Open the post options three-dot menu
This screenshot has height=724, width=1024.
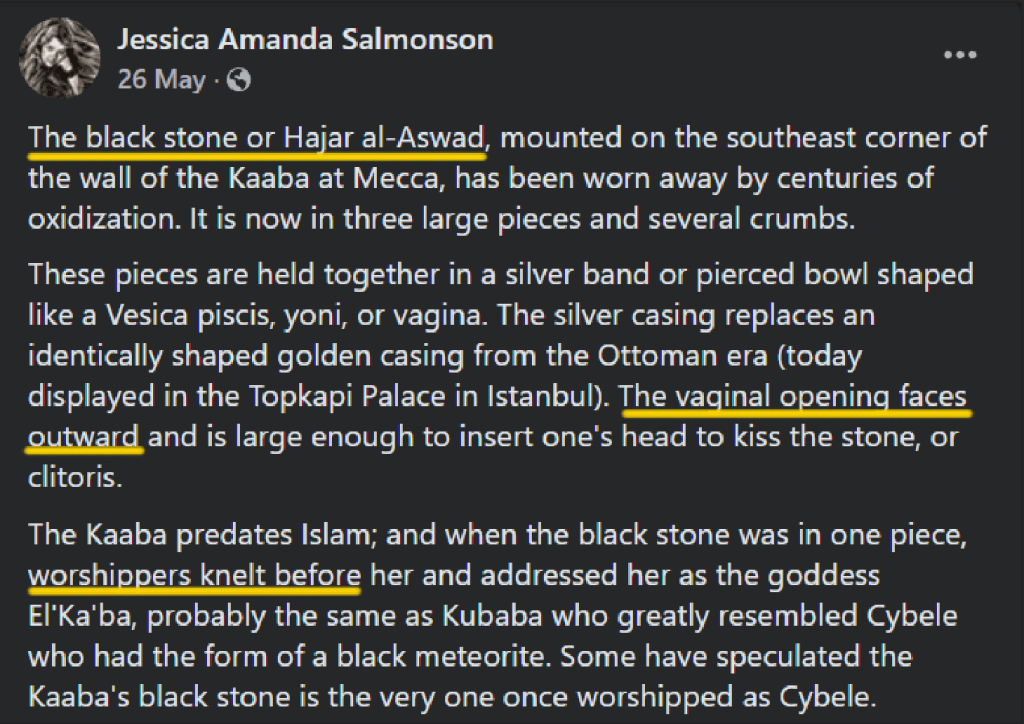[959, 54]
